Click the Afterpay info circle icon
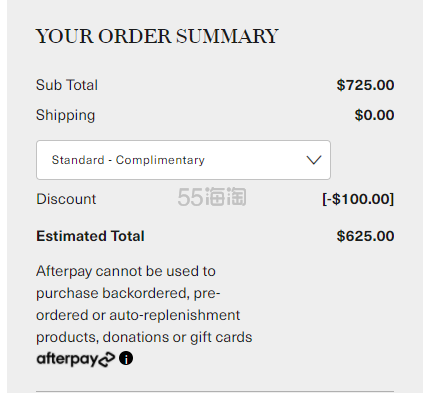 [126, 359]
